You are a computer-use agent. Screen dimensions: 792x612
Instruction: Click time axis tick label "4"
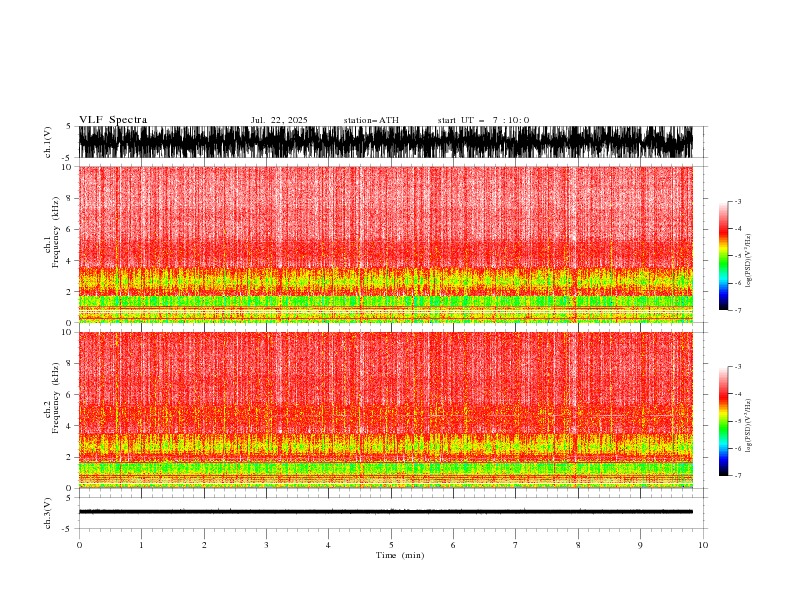click(x=328, y=545)
